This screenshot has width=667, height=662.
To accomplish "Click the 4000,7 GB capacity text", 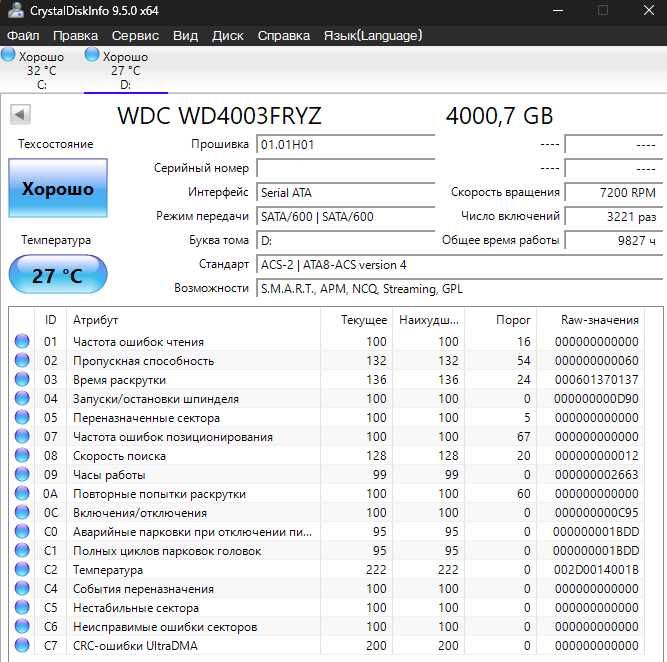I will (x=499, y=116).
